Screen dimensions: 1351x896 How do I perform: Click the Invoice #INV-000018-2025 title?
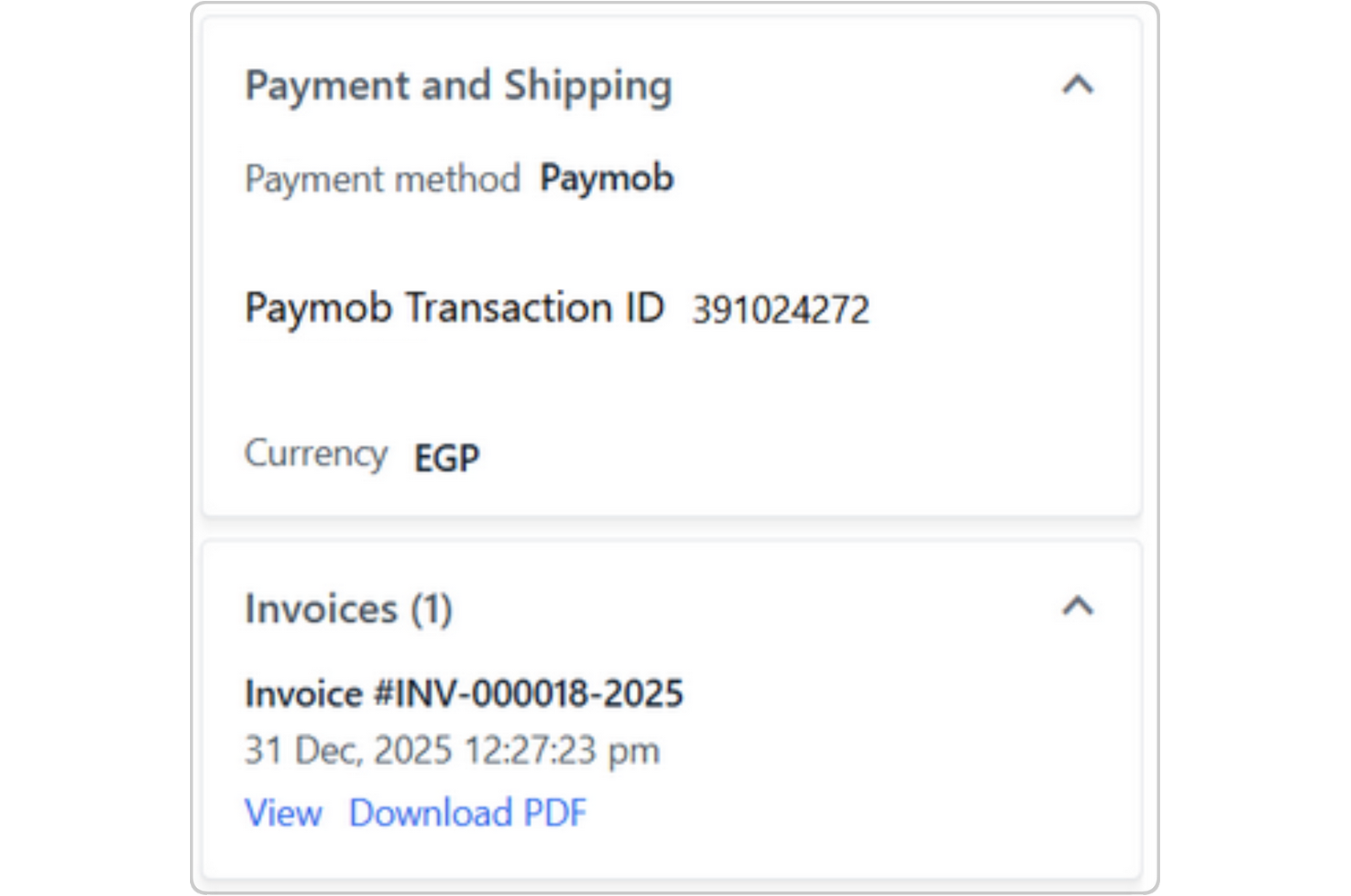tap(465, 693)
